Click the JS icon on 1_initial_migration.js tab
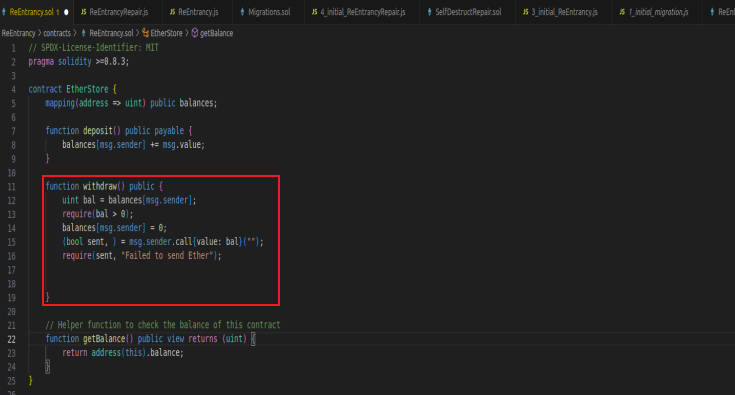Image resolution: width=735 pixels, height=395 pixels. tap(622, 12)
